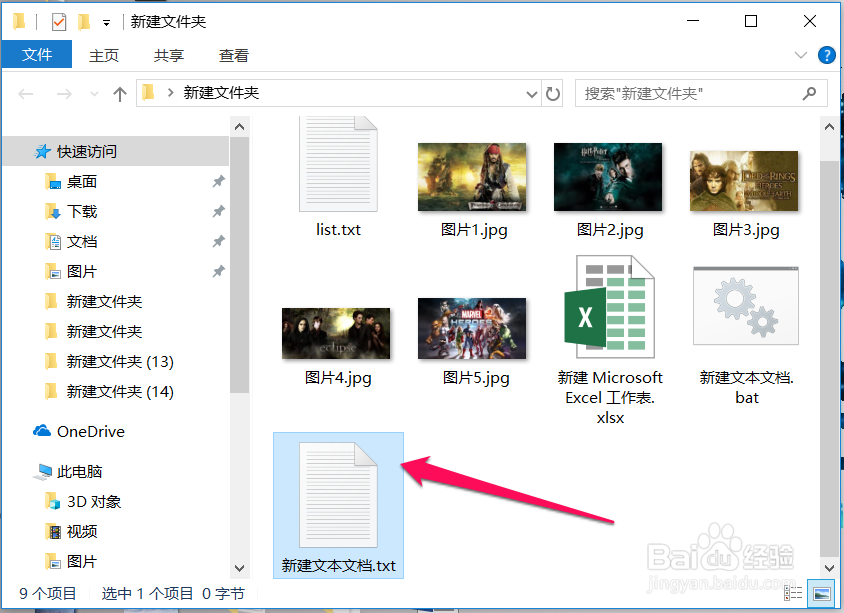This screenshot has height=613, width=844.
Task: Click the magnifier search icon
Action: (x=809, y=94)
